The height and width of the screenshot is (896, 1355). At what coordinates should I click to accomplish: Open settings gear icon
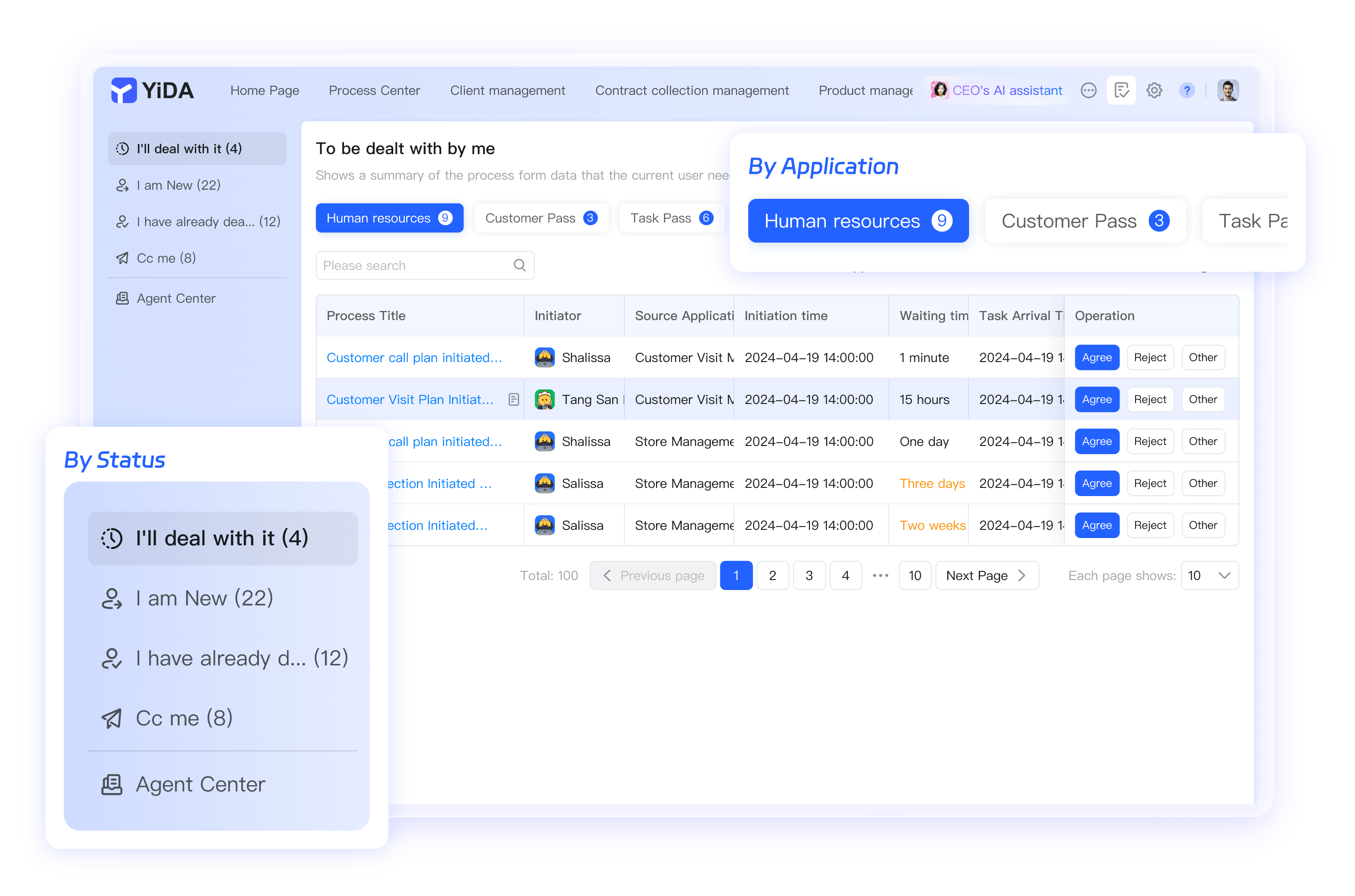1154,90
